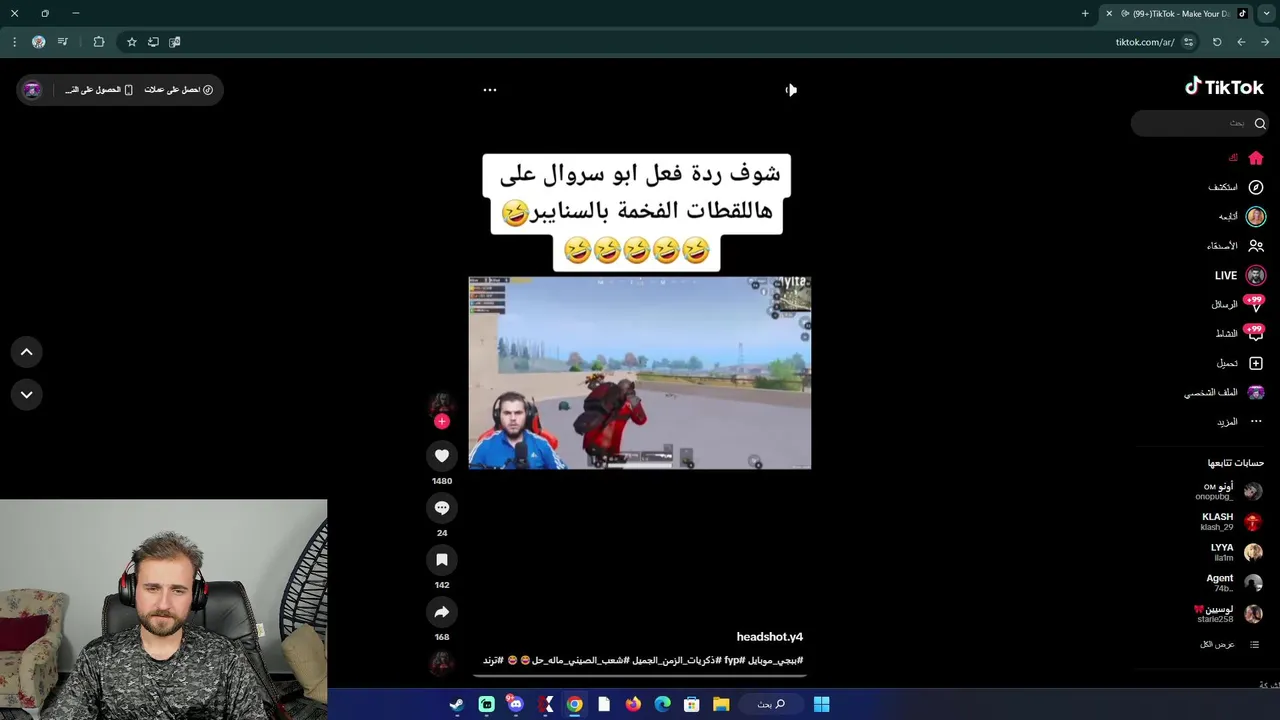Viewport: 1280px width, 720px height.
Task: Open followed account onopubg_
Action: [x=1229, y=491]
